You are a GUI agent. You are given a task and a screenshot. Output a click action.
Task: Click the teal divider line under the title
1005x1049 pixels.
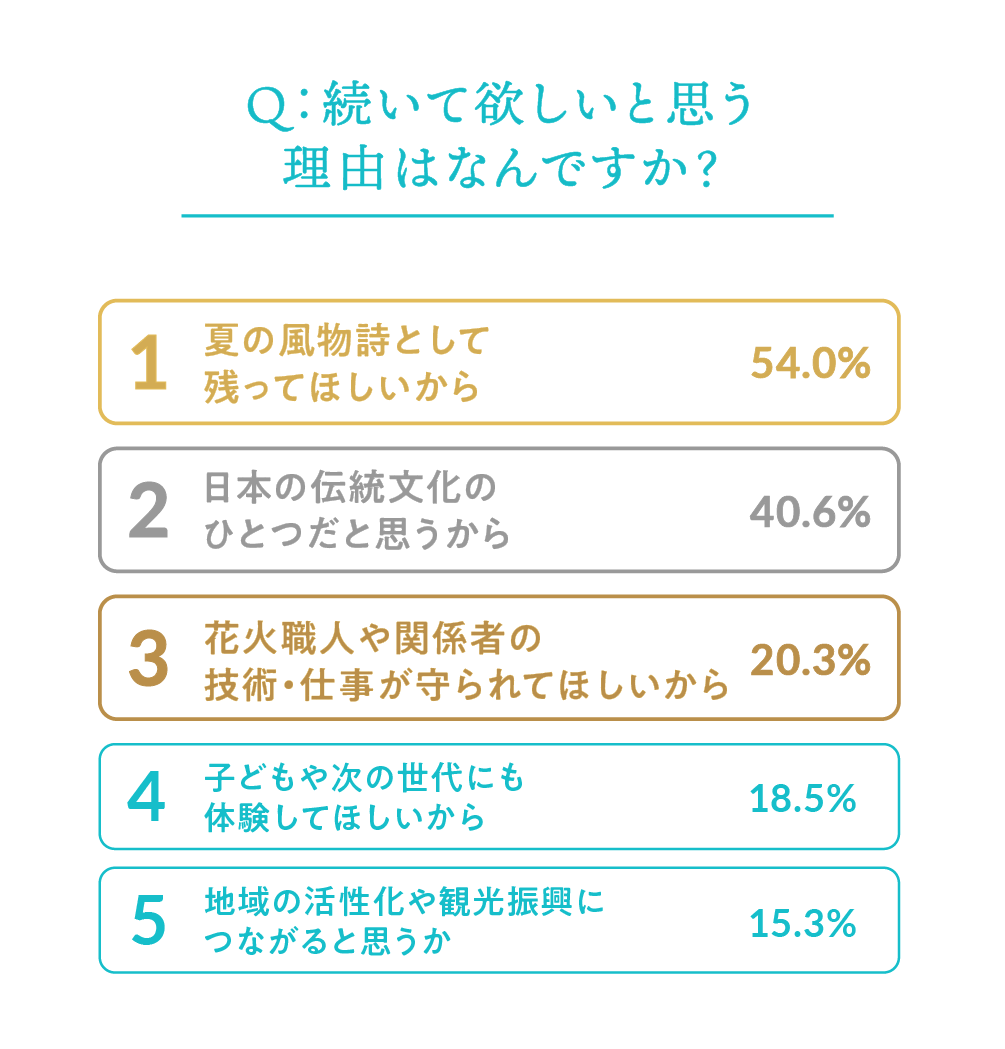507,215
